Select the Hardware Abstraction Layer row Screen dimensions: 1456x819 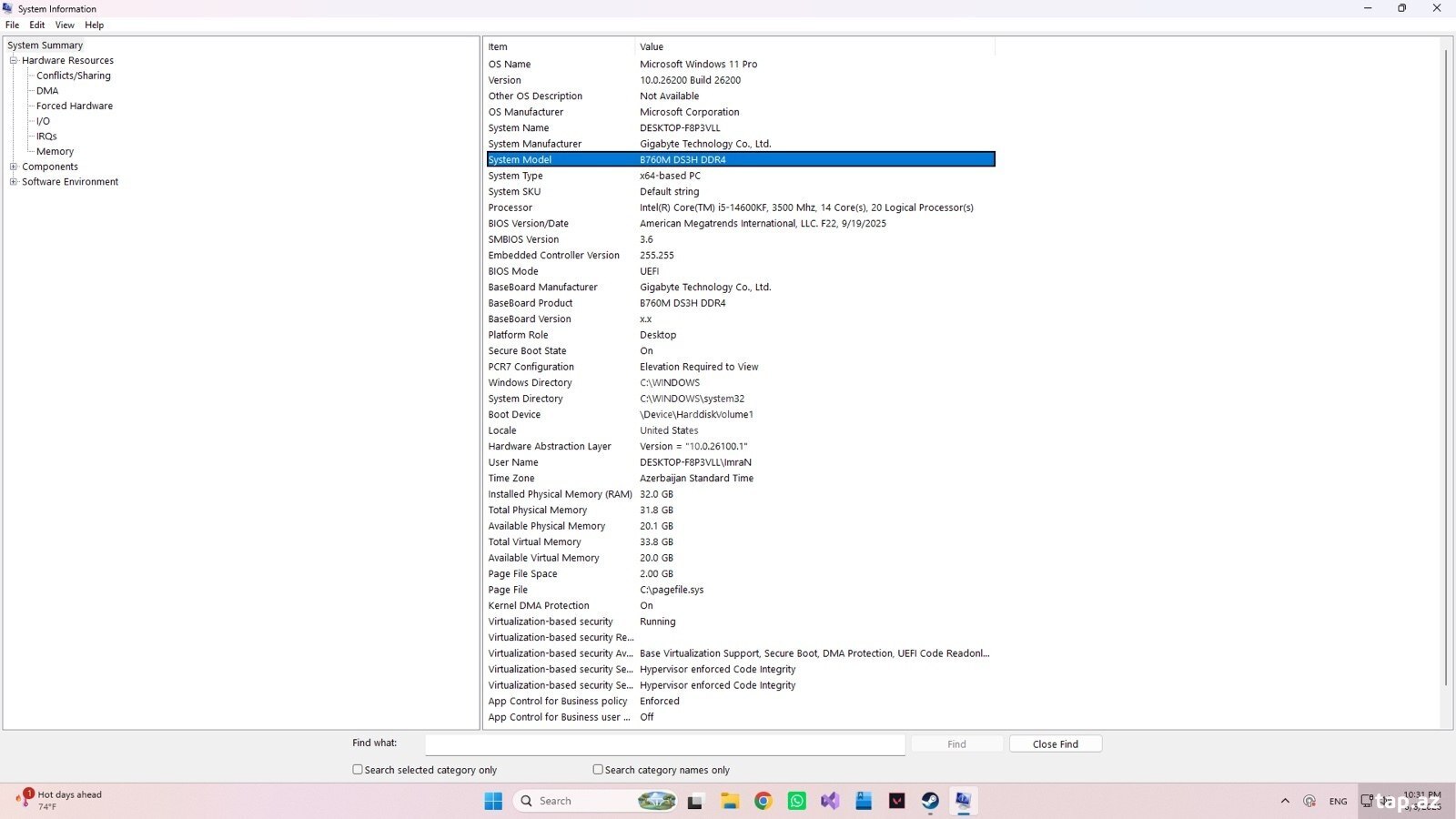point(741,447)
